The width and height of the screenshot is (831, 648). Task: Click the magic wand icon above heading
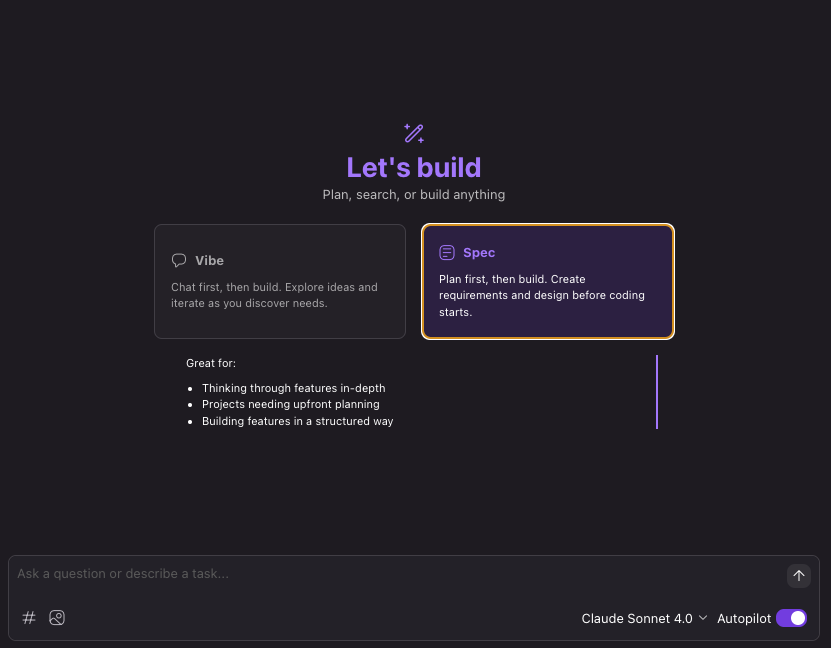[x=414, y=133]
